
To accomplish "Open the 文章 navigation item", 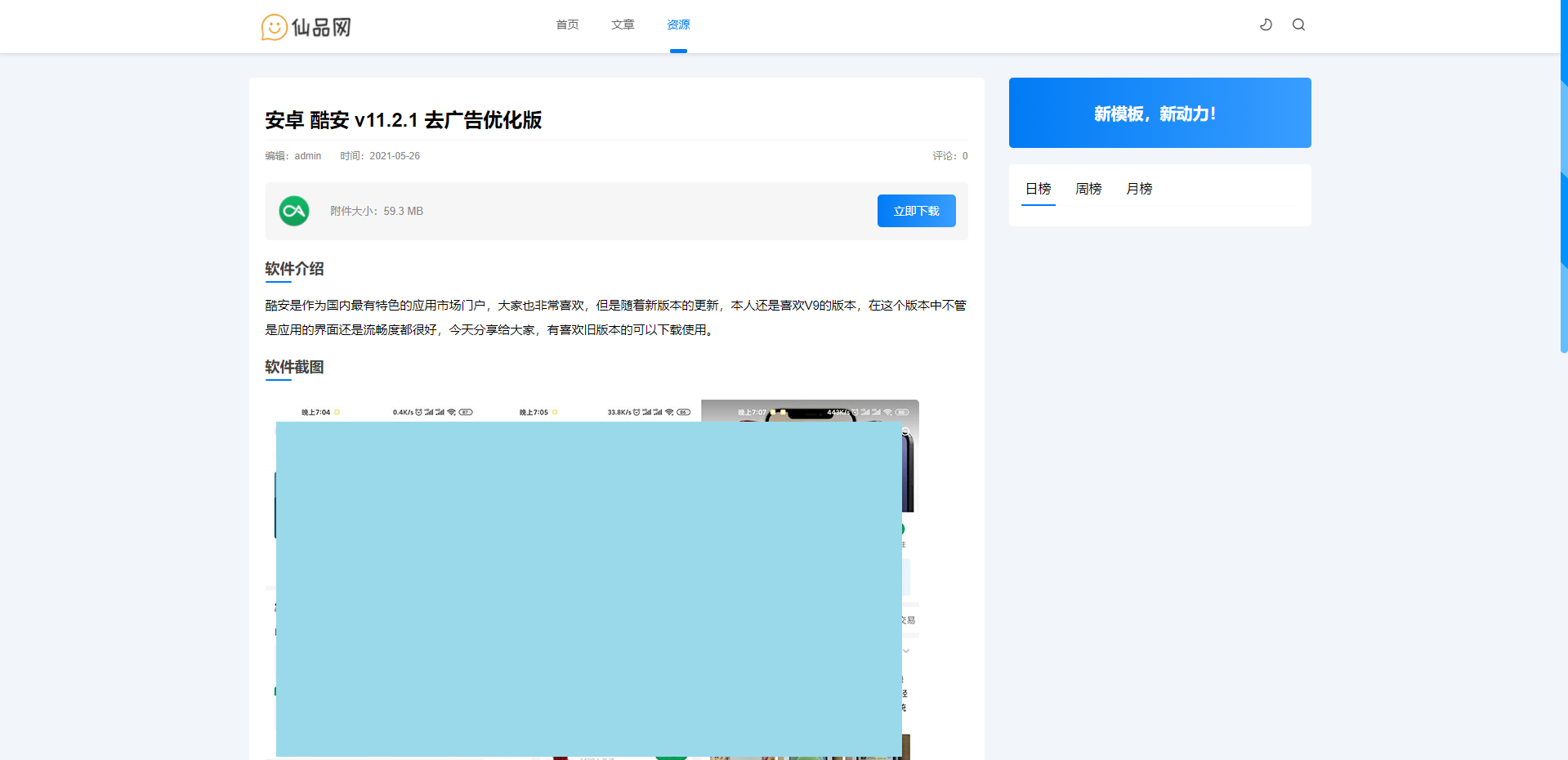I will [x=623, y=25].
